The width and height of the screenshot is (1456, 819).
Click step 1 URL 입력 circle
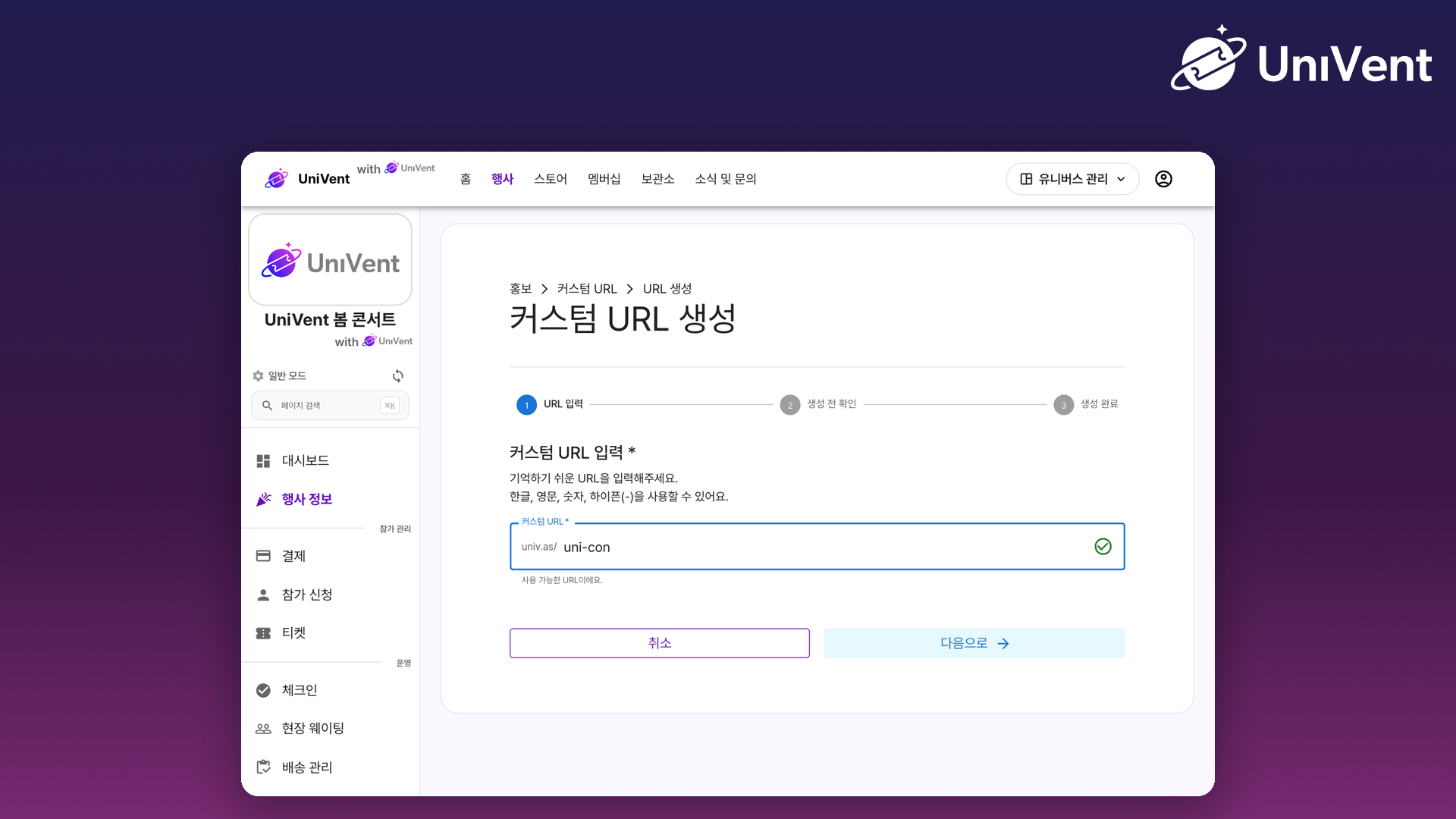click(x=526, y=405)
